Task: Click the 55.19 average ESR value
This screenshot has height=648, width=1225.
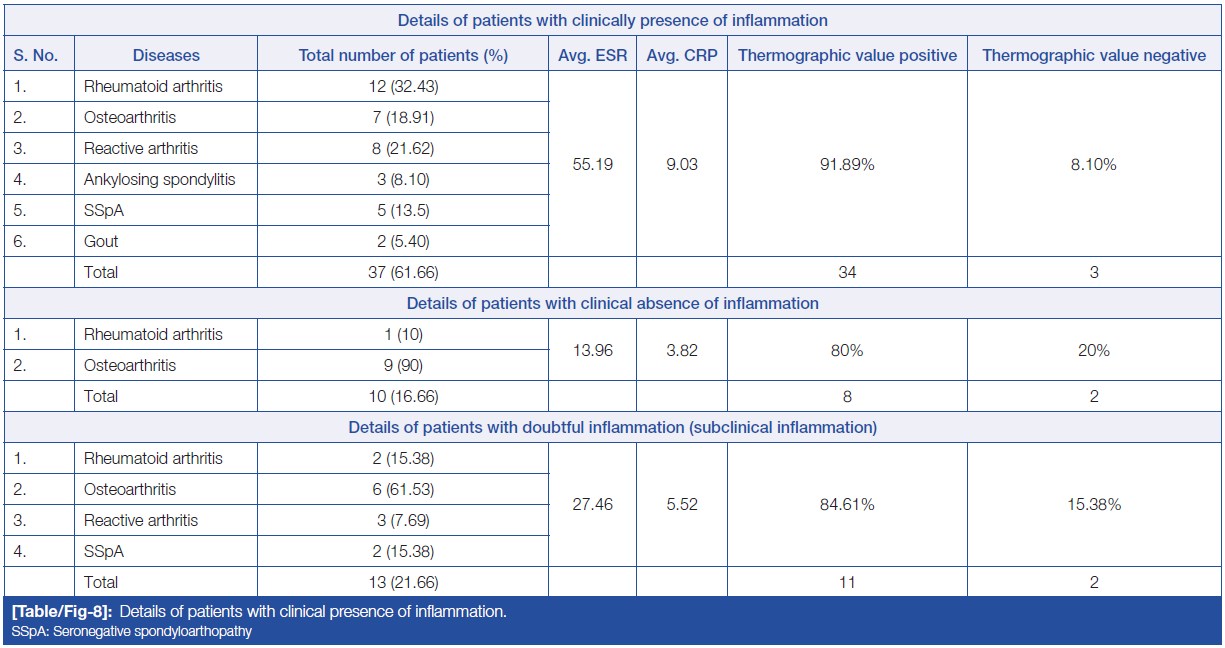Action: point(593,164)
